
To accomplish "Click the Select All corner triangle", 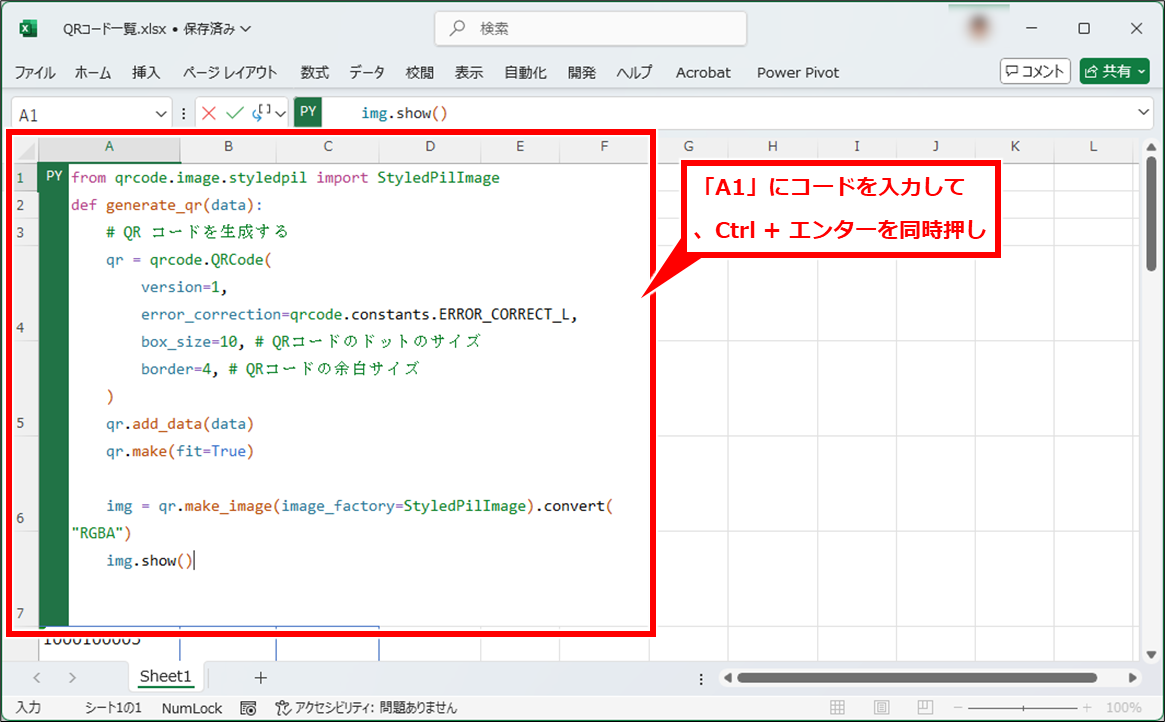I will [x=26, y=151].
